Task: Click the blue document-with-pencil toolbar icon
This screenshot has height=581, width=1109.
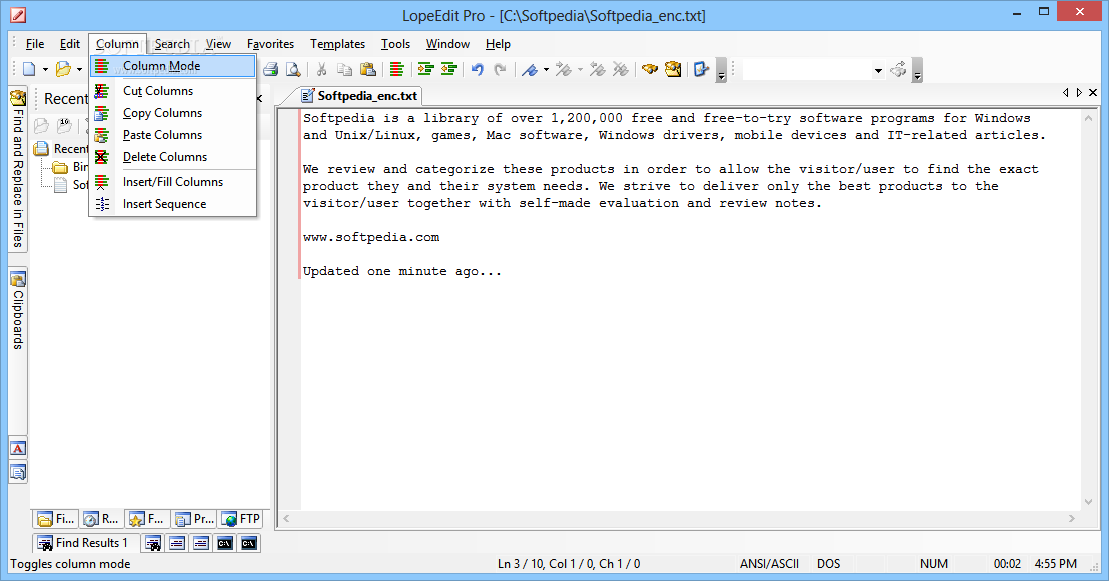Action: (x=701, y=69)
